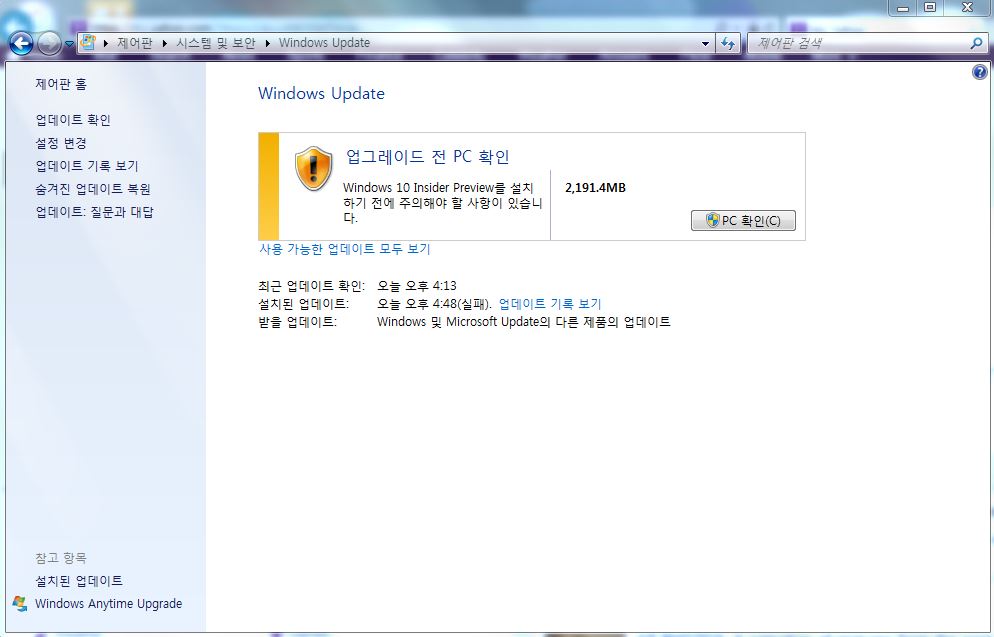Click the yellow warning shield icon

tap(313, 169)
